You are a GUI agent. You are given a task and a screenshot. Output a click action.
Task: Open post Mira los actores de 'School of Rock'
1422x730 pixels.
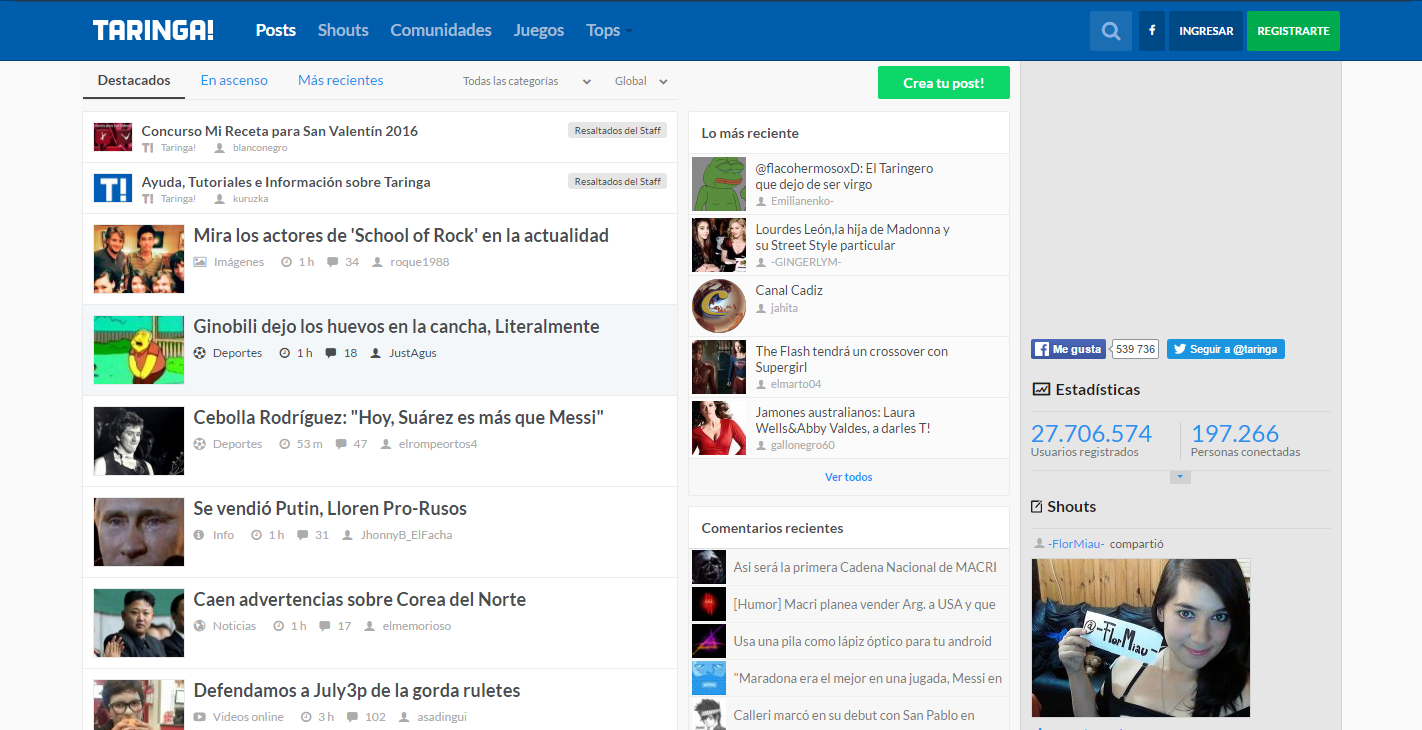(x=401, y=236)
